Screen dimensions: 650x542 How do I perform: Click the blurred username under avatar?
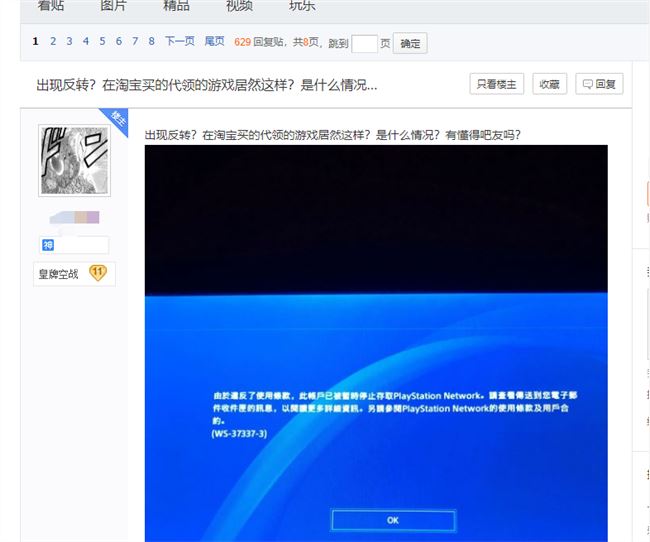(x=74, y=217)
